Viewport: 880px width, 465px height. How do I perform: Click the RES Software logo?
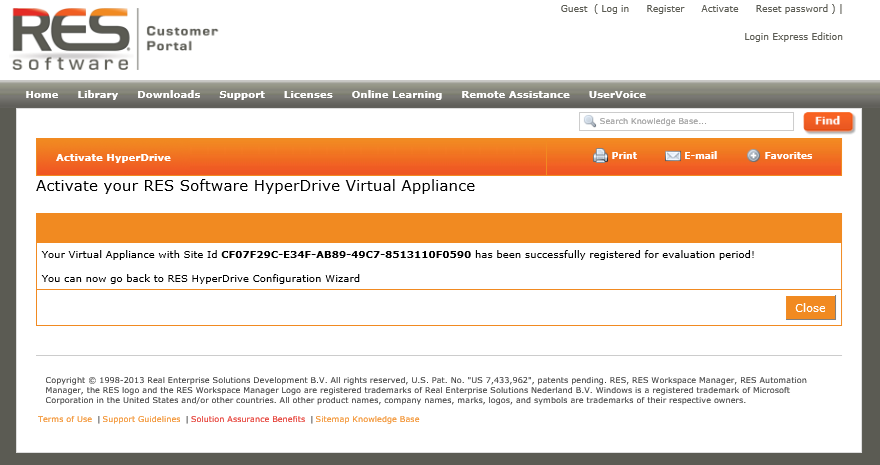pyautogui.click(x=71, y=39)
